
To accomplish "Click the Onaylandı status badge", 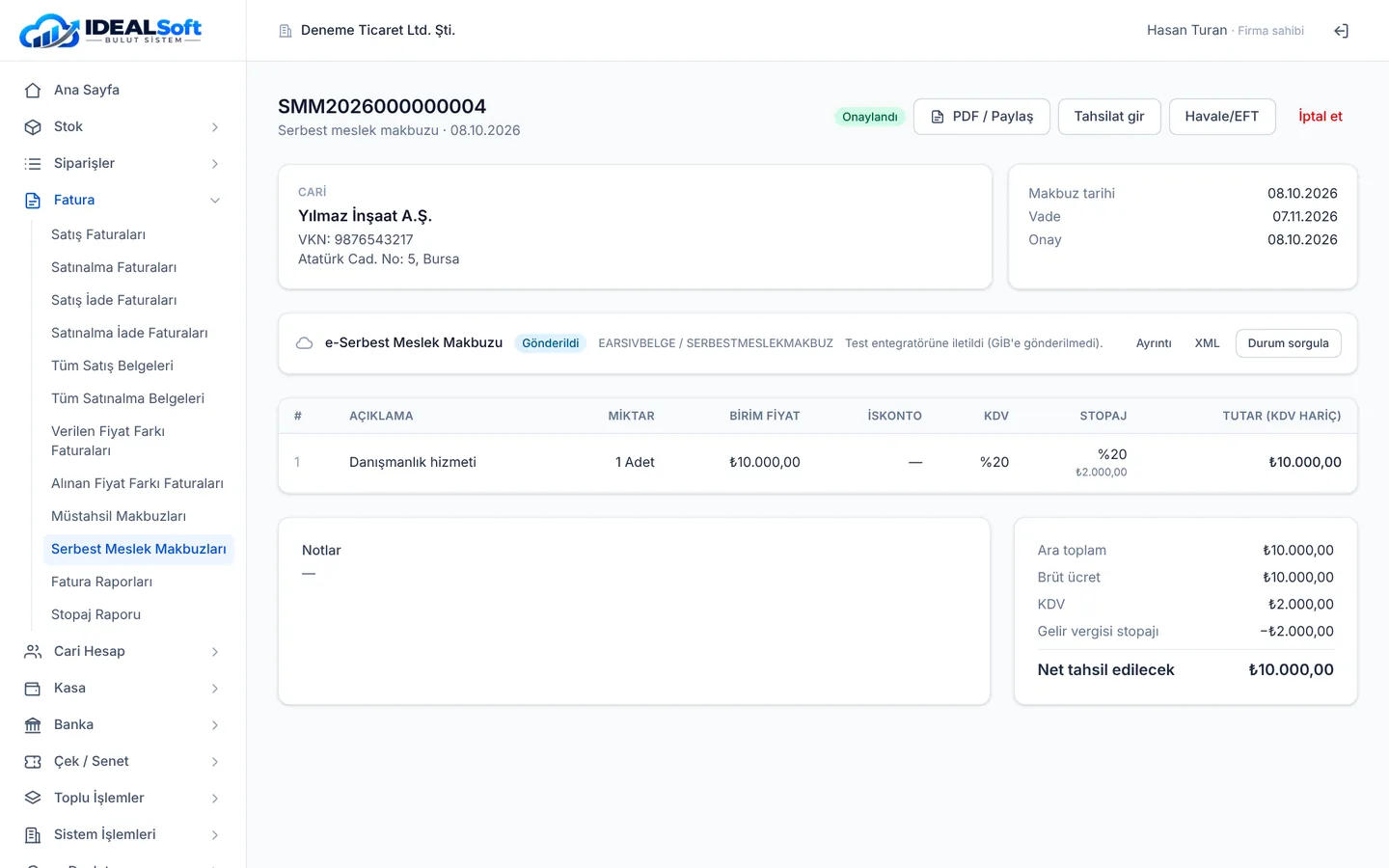I will coord(870,117).
